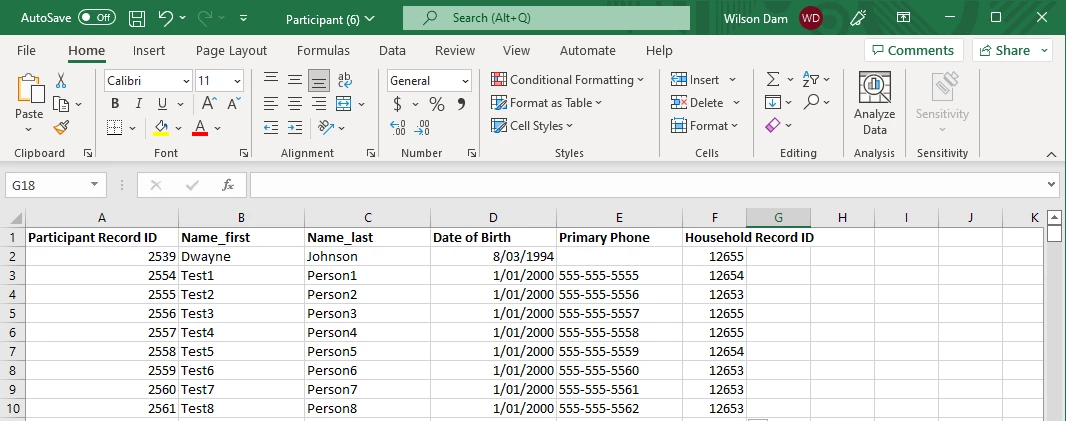Open the Formulas tab
The width and height of the screenshot is (1066, 421).
[x=323, y=50]
